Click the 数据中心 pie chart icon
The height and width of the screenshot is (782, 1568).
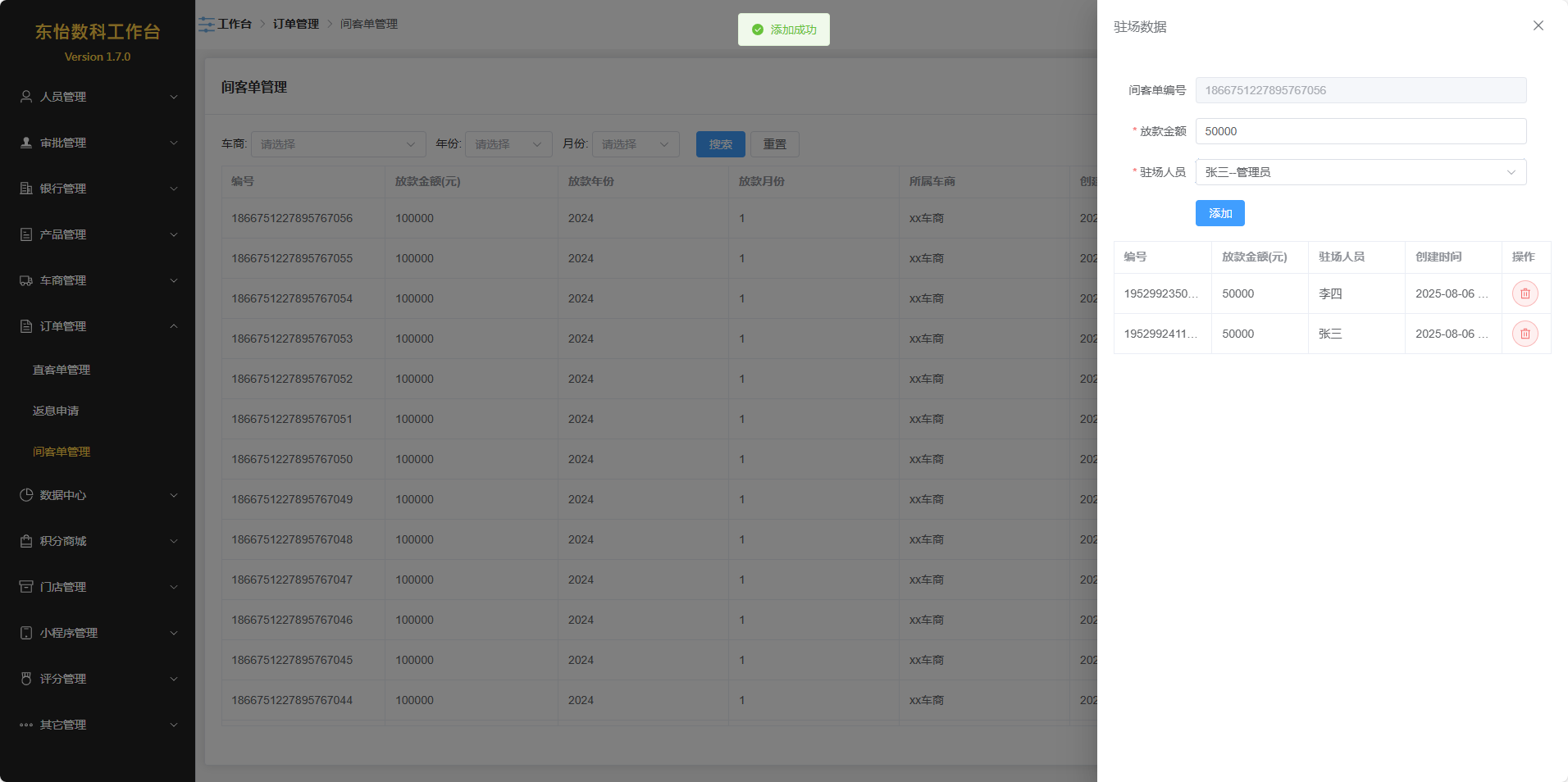(x=26, y=495)
